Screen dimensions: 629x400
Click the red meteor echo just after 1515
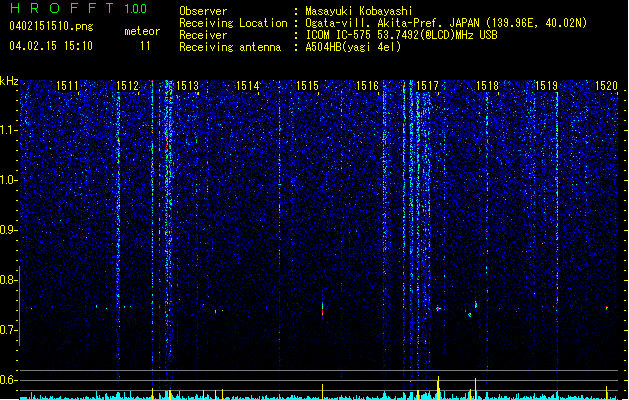tap(322, 310)
